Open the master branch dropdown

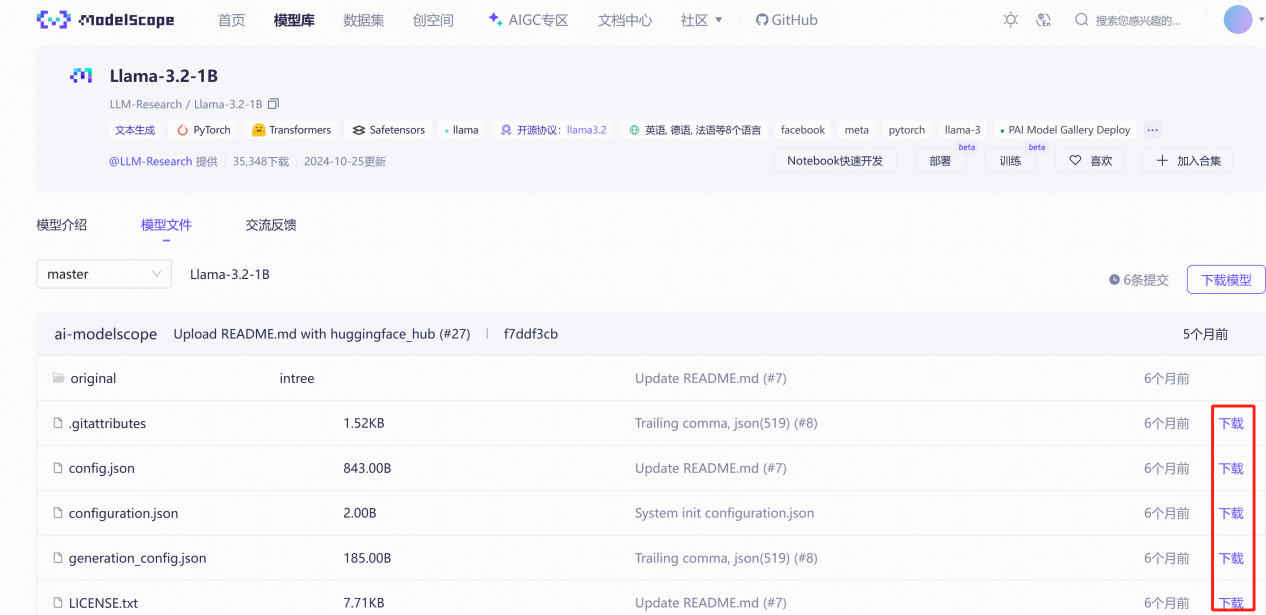104,274
